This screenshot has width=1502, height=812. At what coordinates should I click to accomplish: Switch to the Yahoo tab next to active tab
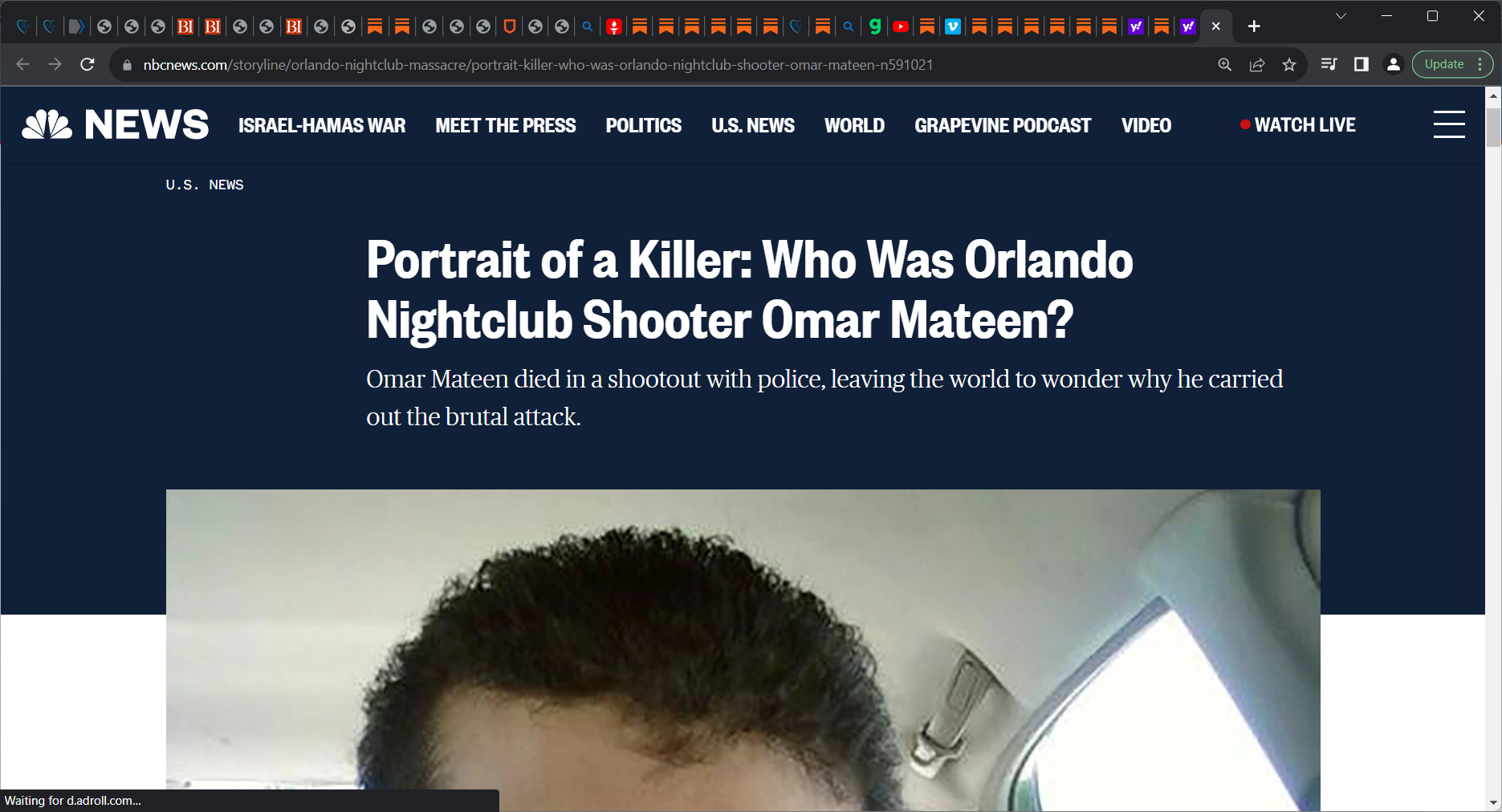click(1188, 26)
